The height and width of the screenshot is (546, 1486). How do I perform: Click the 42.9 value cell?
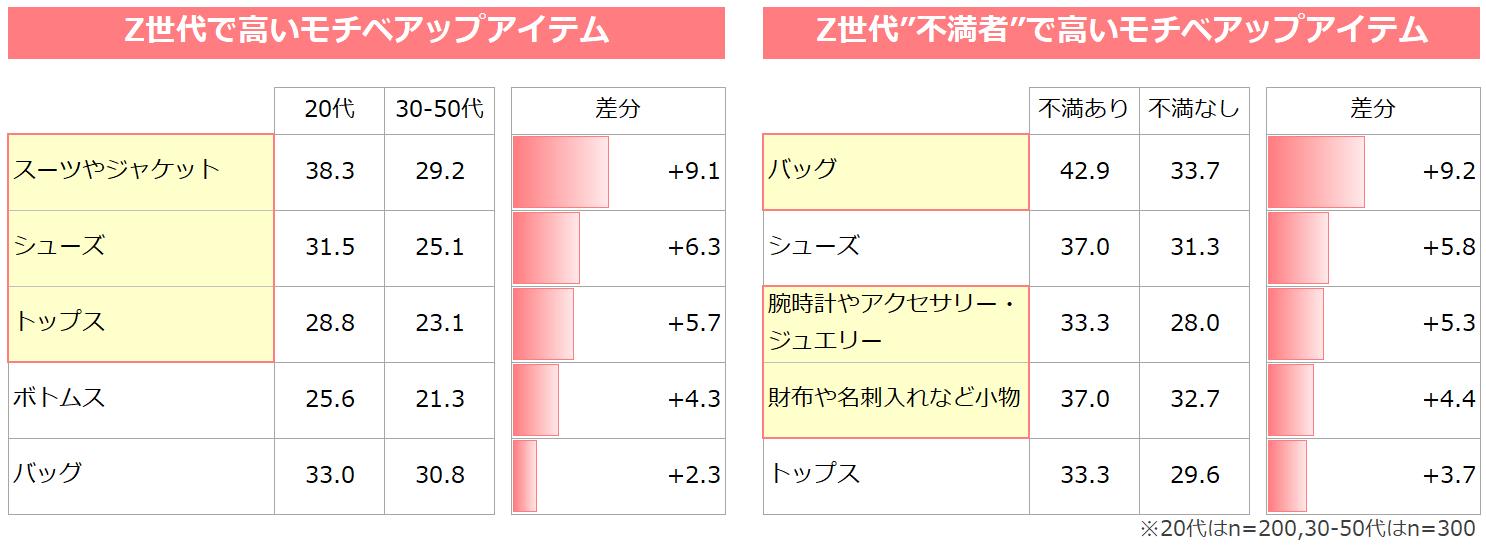[x=1084, y=172]
